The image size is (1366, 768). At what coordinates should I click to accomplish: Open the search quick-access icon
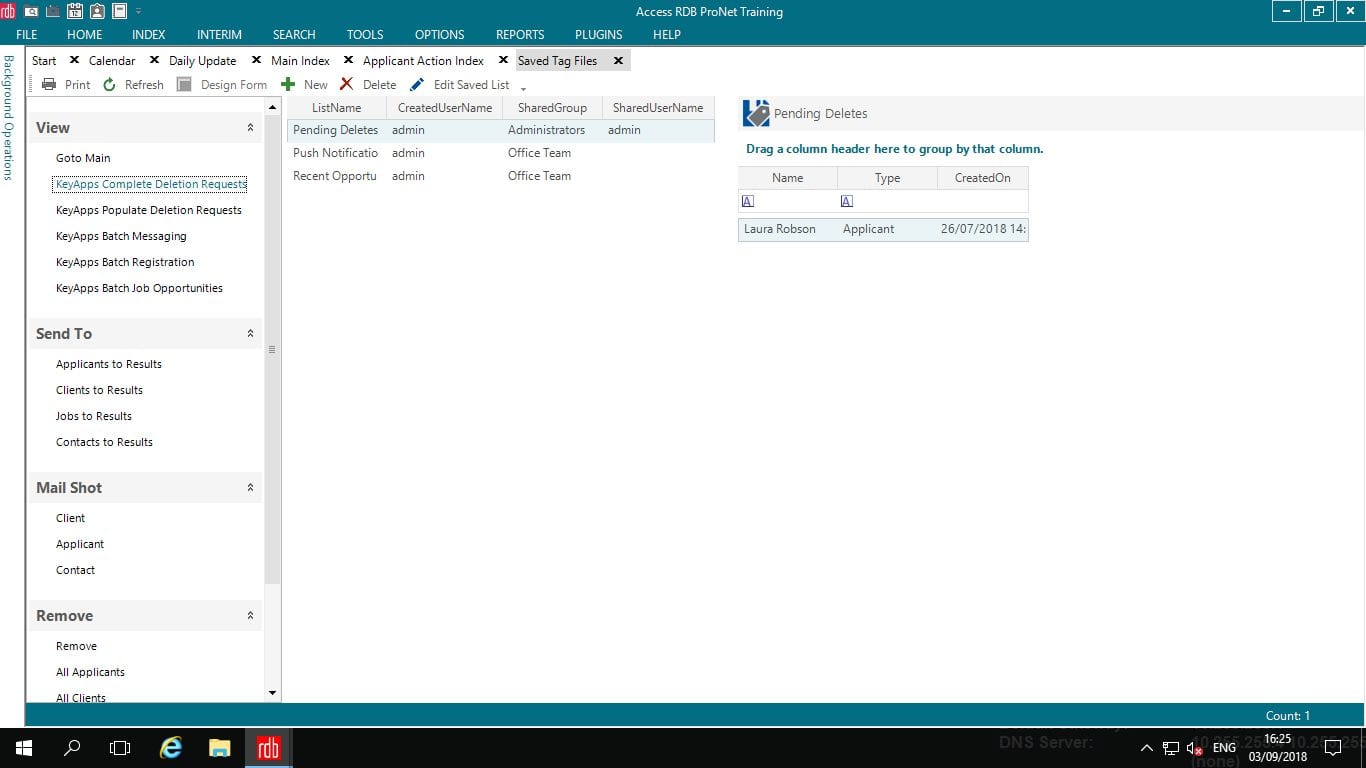coord(30,12)
